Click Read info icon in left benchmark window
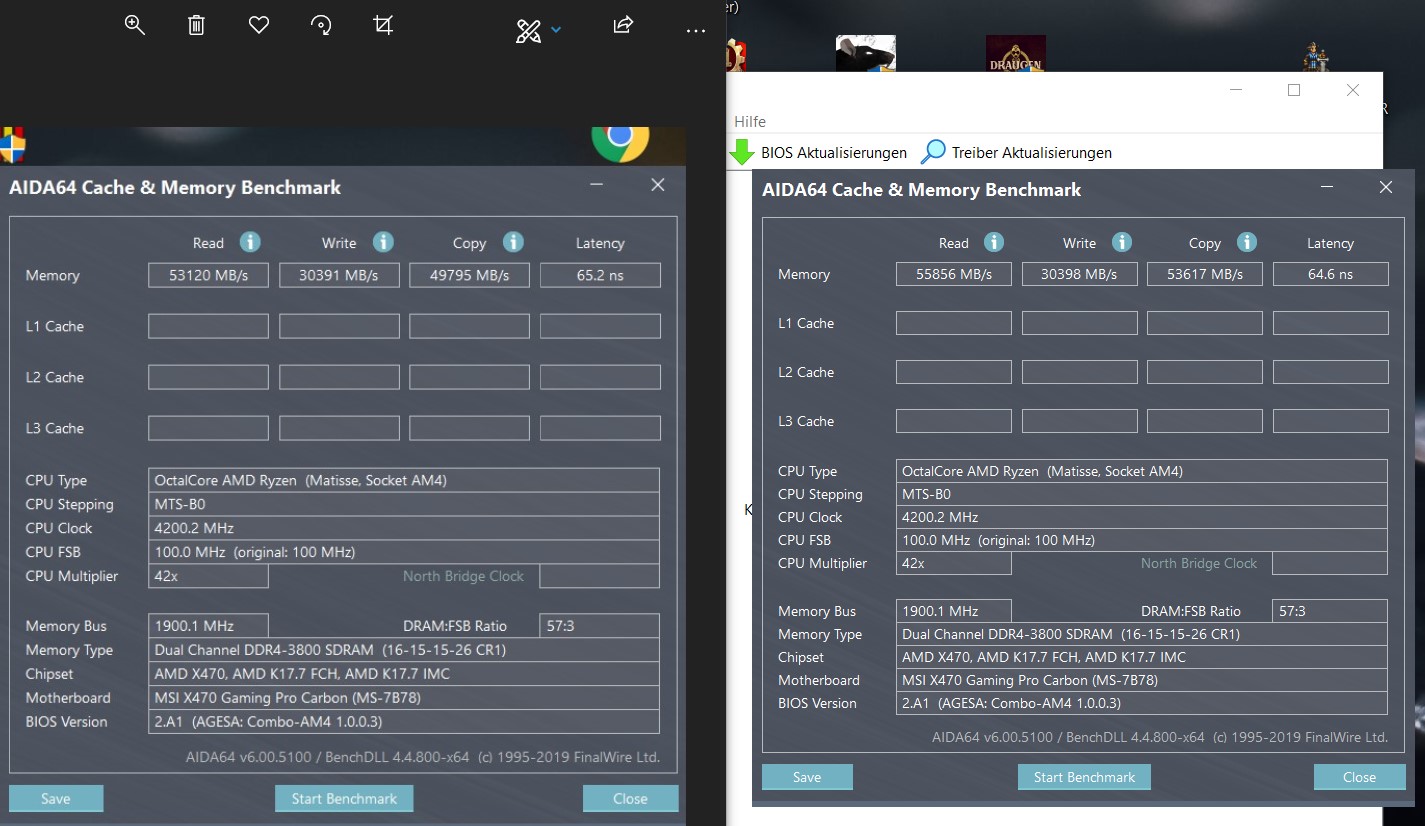Viewport: 1425px width, 826px height. pos(250,242)
